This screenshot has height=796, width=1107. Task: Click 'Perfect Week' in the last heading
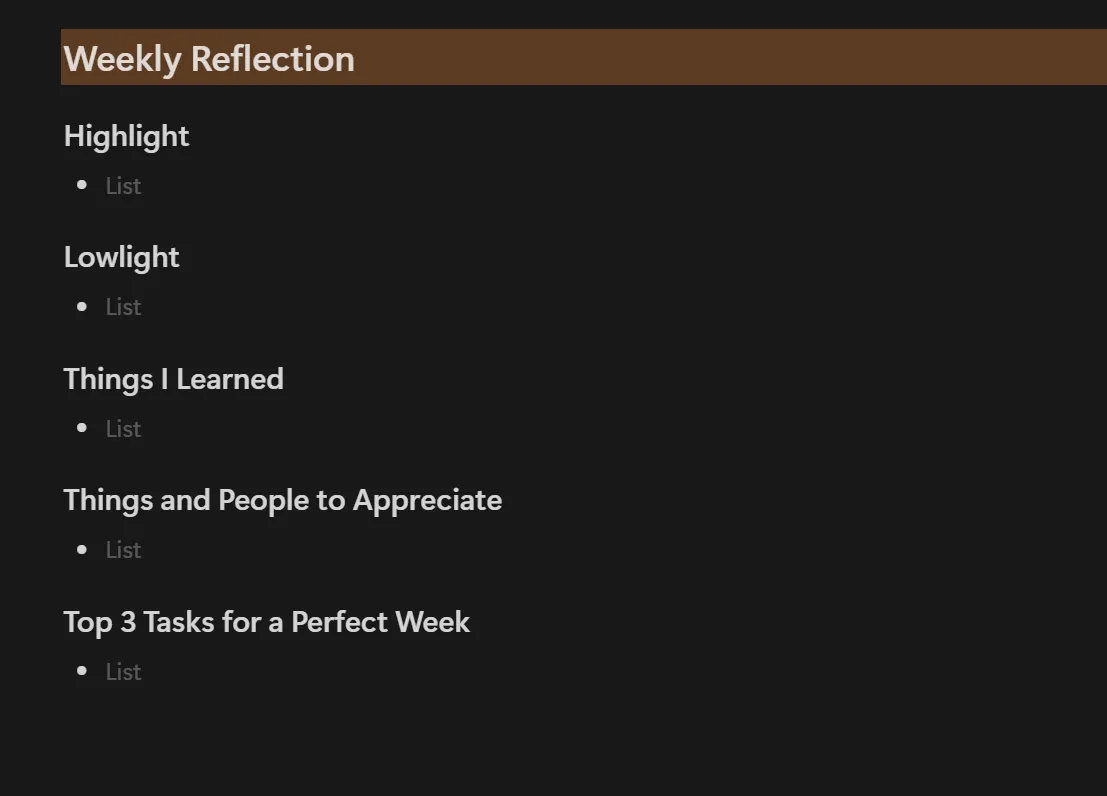381,622
